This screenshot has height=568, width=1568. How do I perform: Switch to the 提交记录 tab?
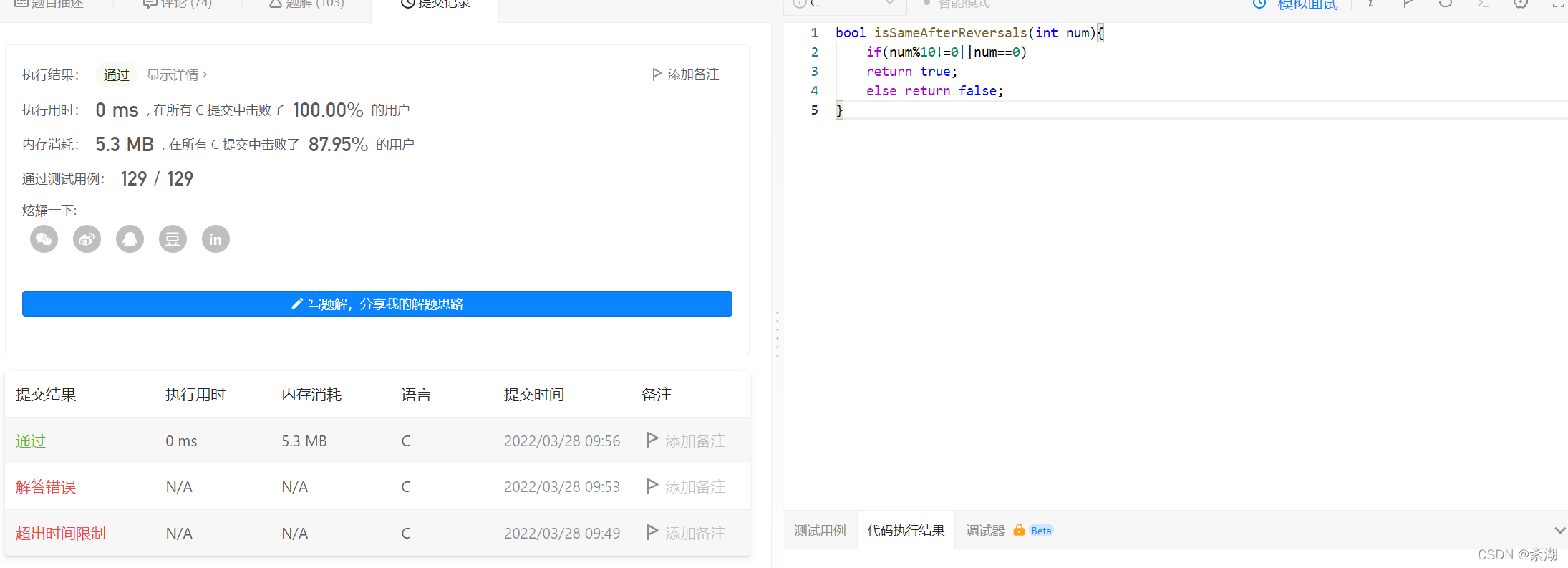pyautogui.click(x=435, y=5)
